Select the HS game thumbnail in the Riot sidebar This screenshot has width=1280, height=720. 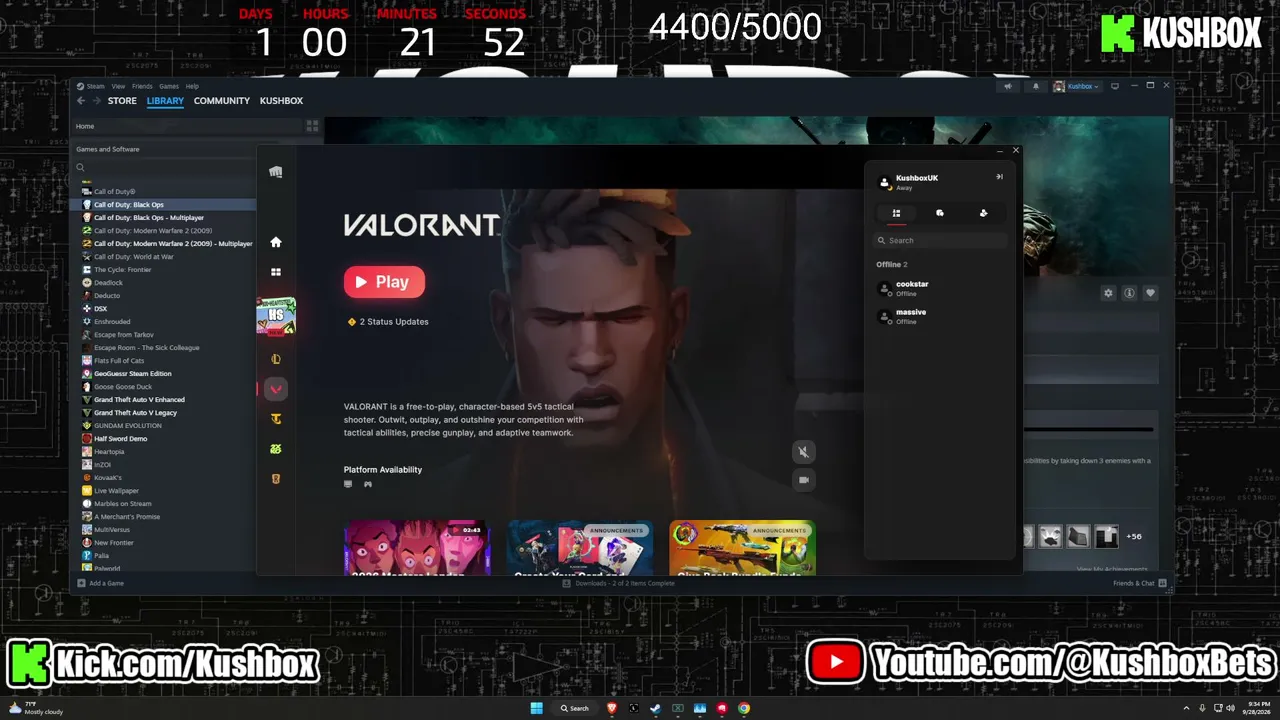[276, 316]
